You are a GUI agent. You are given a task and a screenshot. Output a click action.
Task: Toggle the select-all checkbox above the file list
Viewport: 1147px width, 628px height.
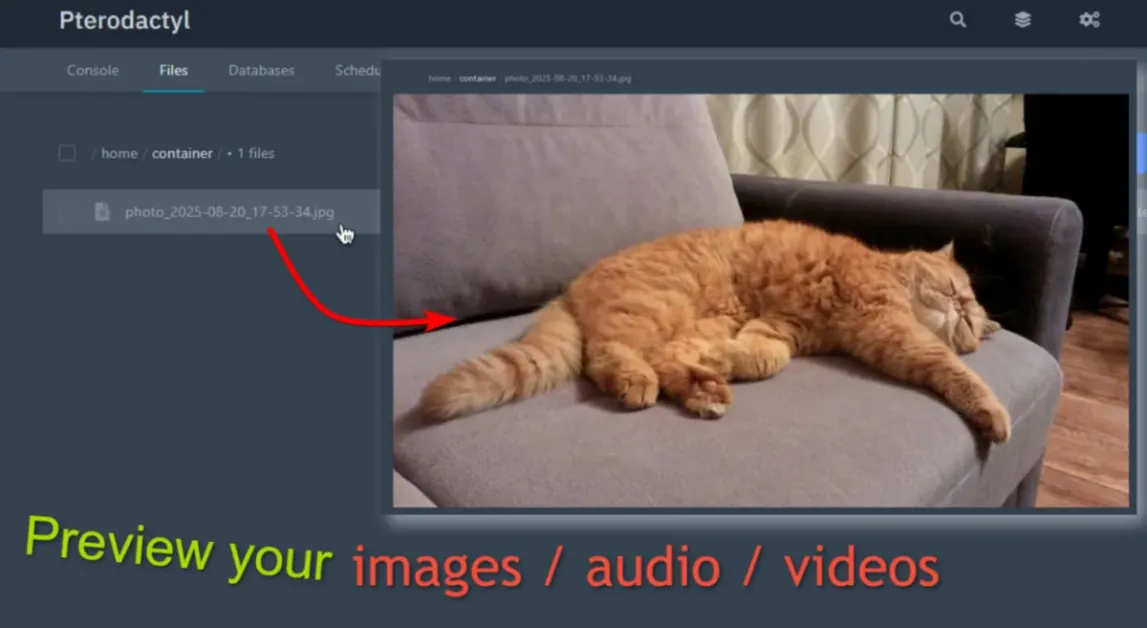(x=67, y=153)
